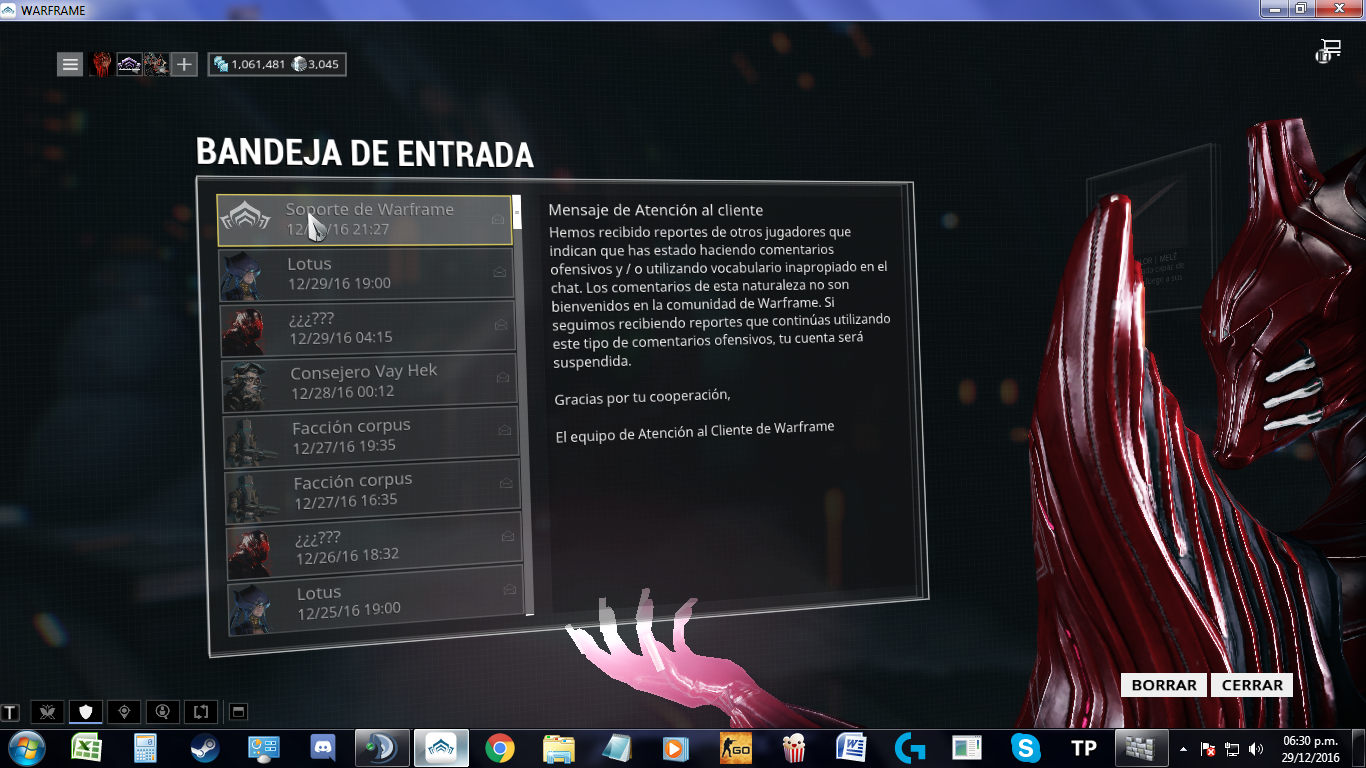
Task: Click the plus invite squad button
Action: (184, 65)
